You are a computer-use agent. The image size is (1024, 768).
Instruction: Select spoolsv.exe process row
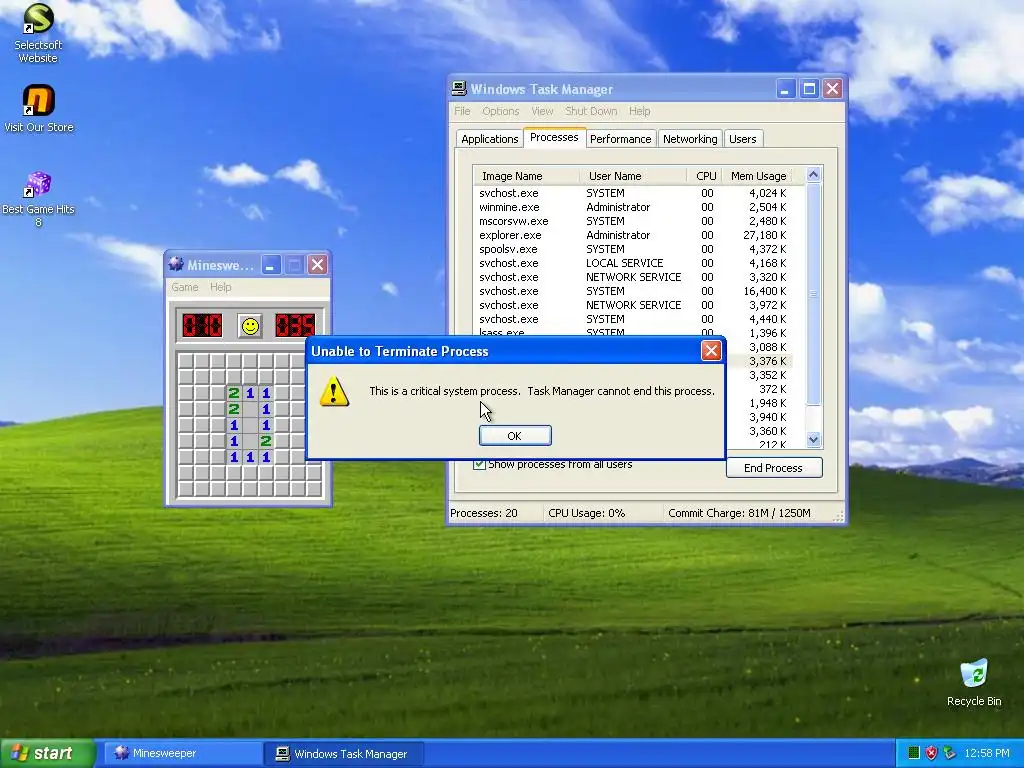pyautogui.click(x=632, y=249)
